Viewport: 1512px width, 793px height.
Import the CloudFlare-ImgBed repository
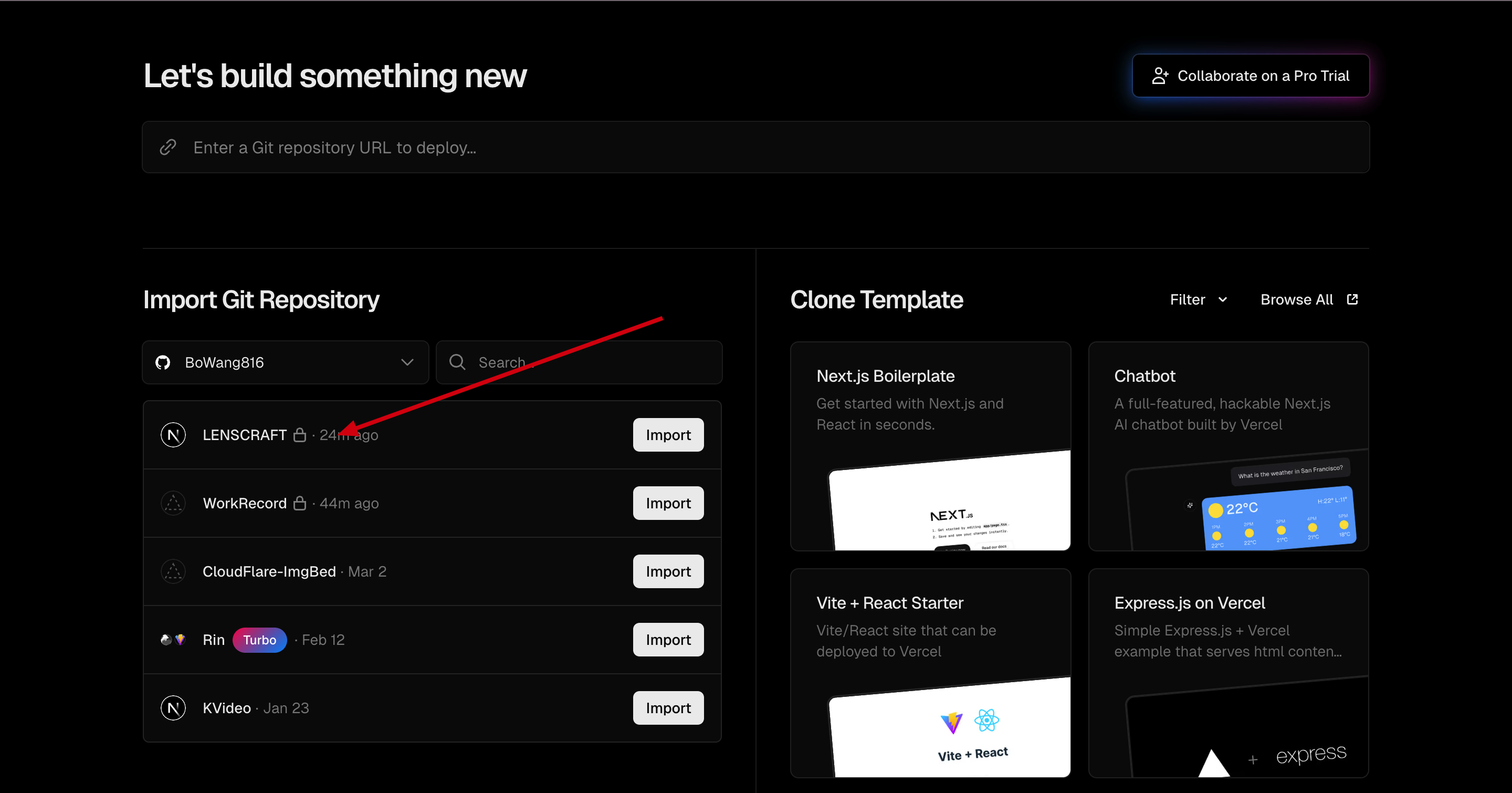(x=668, y=571)
